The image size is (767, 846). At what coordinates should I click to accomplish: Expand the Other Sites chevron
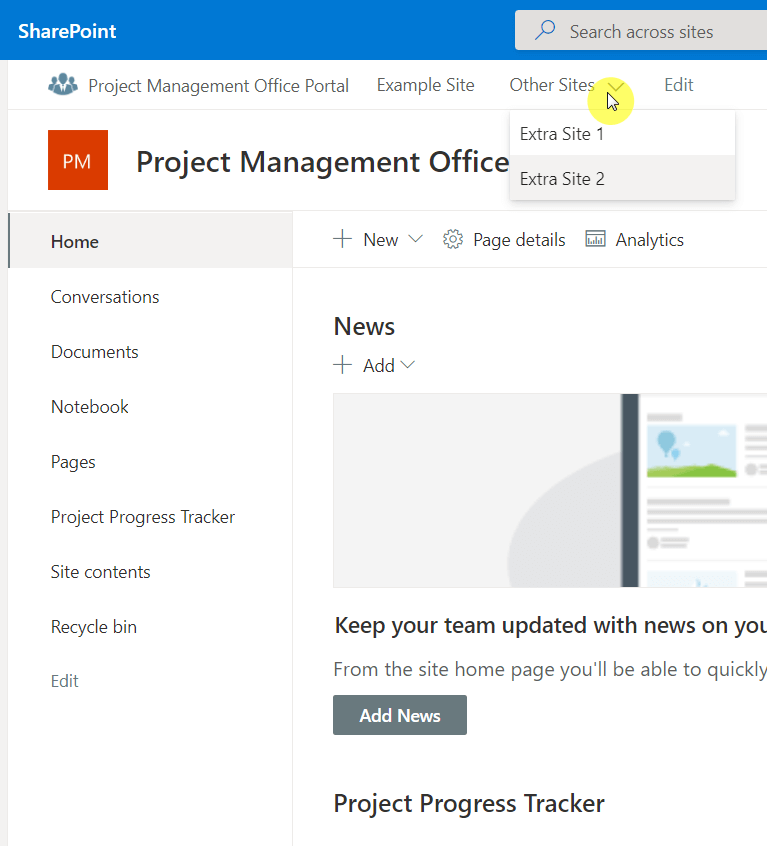point(615,86)
